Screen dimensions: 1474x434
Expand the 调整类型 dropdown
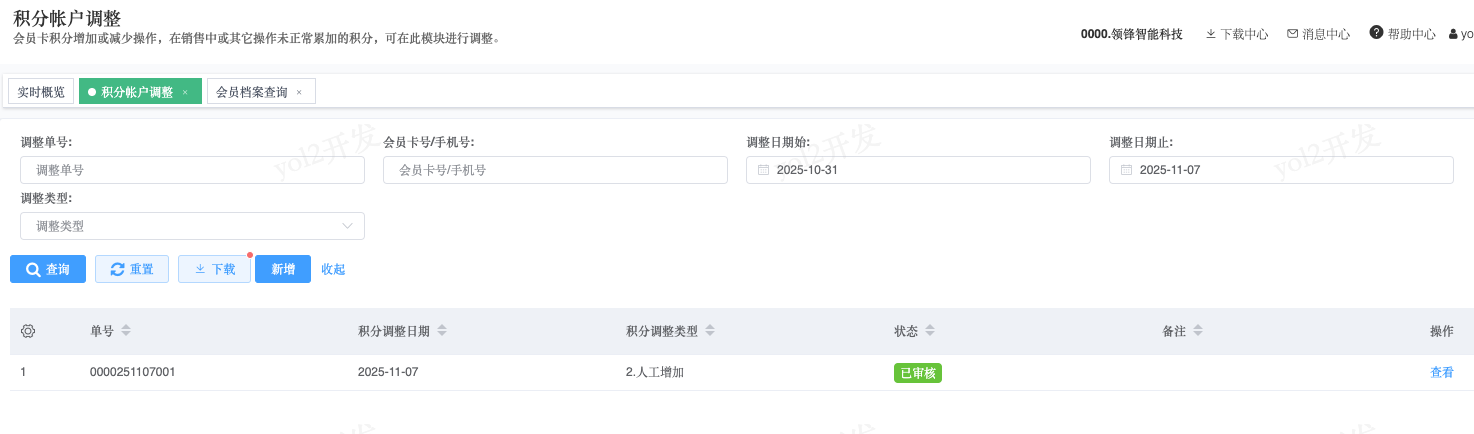(348, 226)
